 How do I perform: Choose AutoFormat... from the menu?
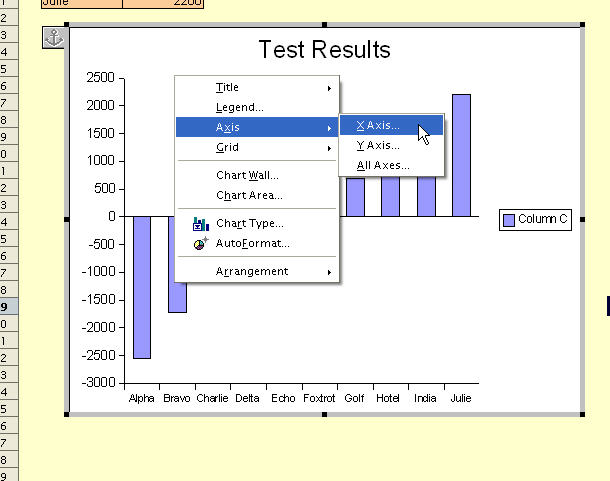click(257, 244)
